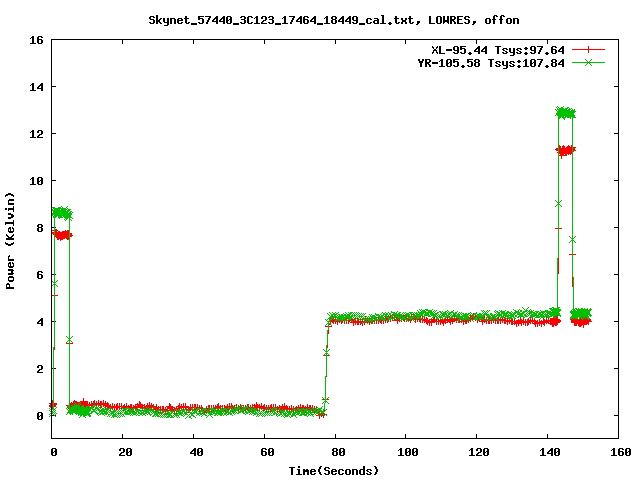
Task: Click the legend entry YR-105.58 Tsys:107.84
Action: (x=491, y=63)
